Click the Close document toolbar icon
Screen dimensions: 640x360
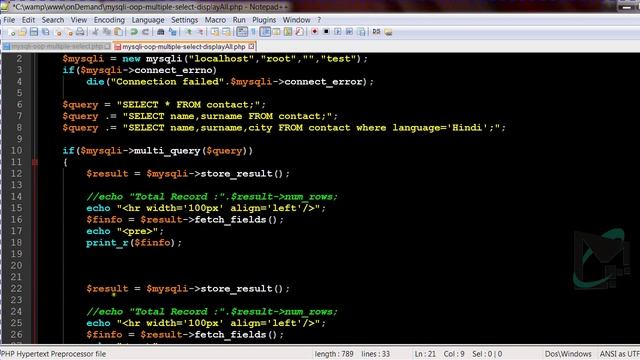tap(59, 32)
